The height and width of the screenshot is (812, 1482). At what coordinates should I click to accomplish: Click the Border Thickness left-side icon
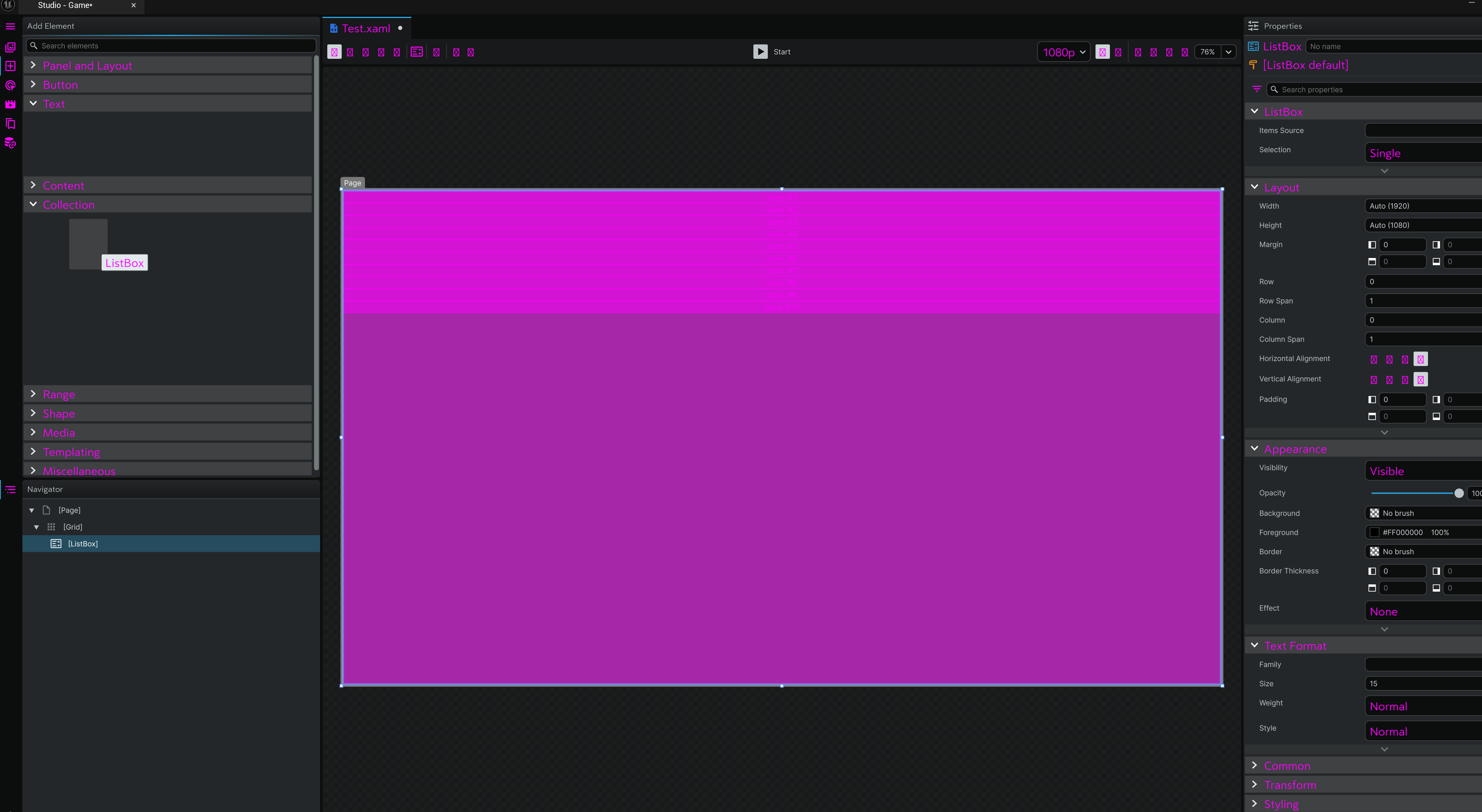click(1372, 572)
